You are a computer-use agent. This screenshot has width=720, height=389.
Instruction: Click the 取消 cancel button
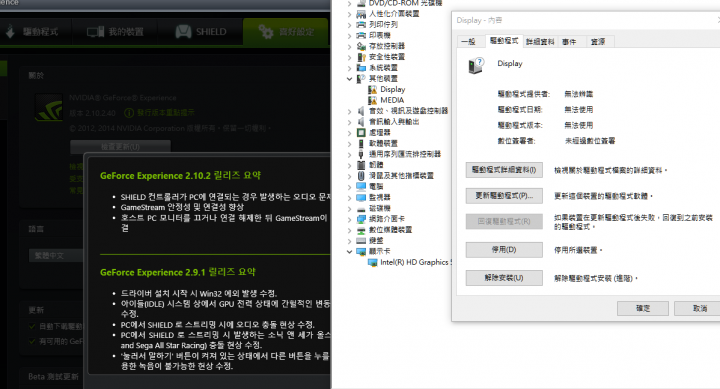(698, 308)
